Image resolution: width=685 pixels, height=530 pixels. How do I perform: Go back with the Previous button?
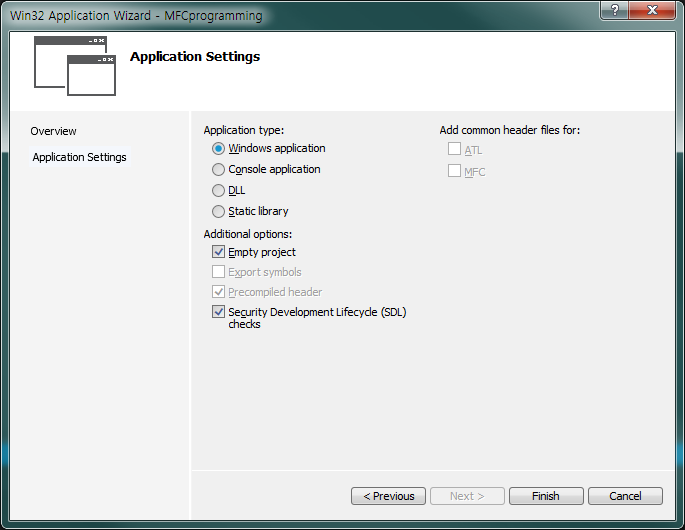point(388,496)
